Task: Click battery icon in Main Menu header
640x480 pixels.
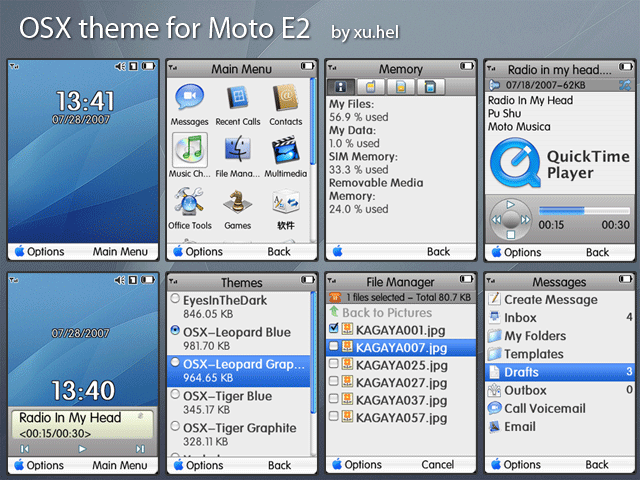Action: 307,66
